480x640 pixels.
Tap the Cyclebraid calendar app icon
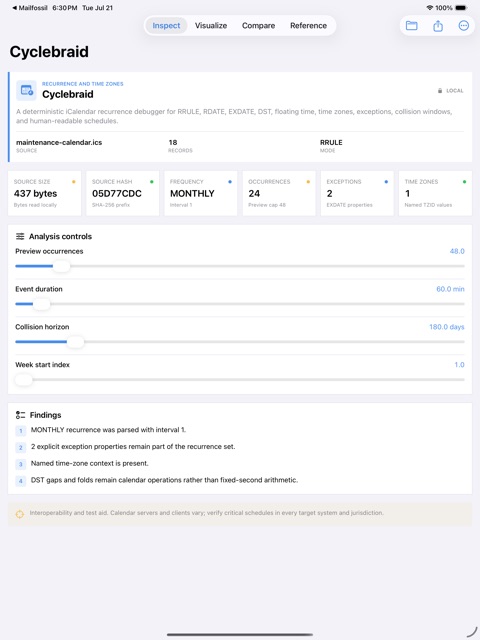click(x=26, y=90)
